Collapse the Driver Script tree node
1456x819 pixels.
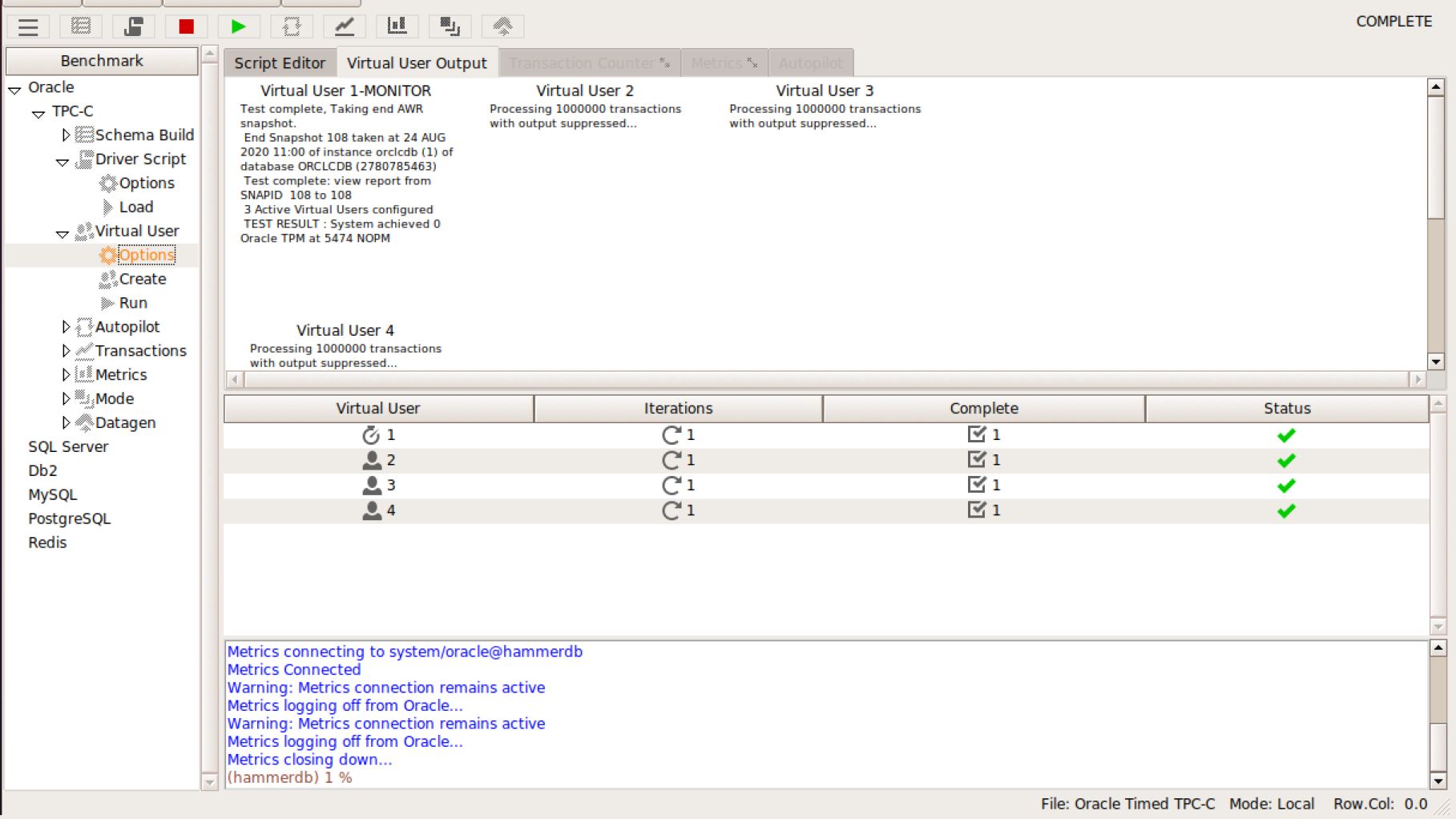(x=63, y=161)
